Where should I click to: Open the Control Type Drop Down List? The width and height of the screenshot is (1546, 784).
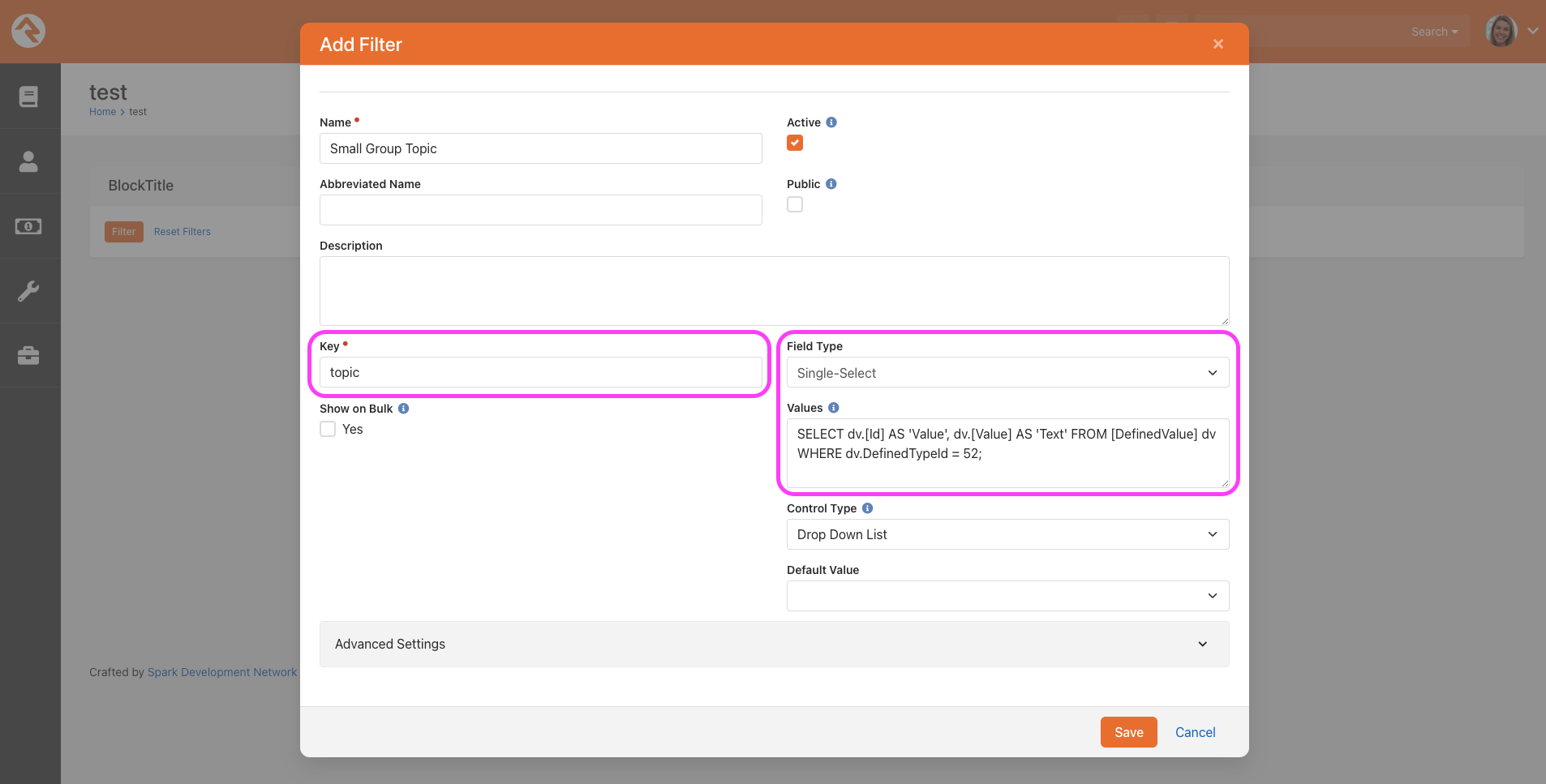point(1008,534)
